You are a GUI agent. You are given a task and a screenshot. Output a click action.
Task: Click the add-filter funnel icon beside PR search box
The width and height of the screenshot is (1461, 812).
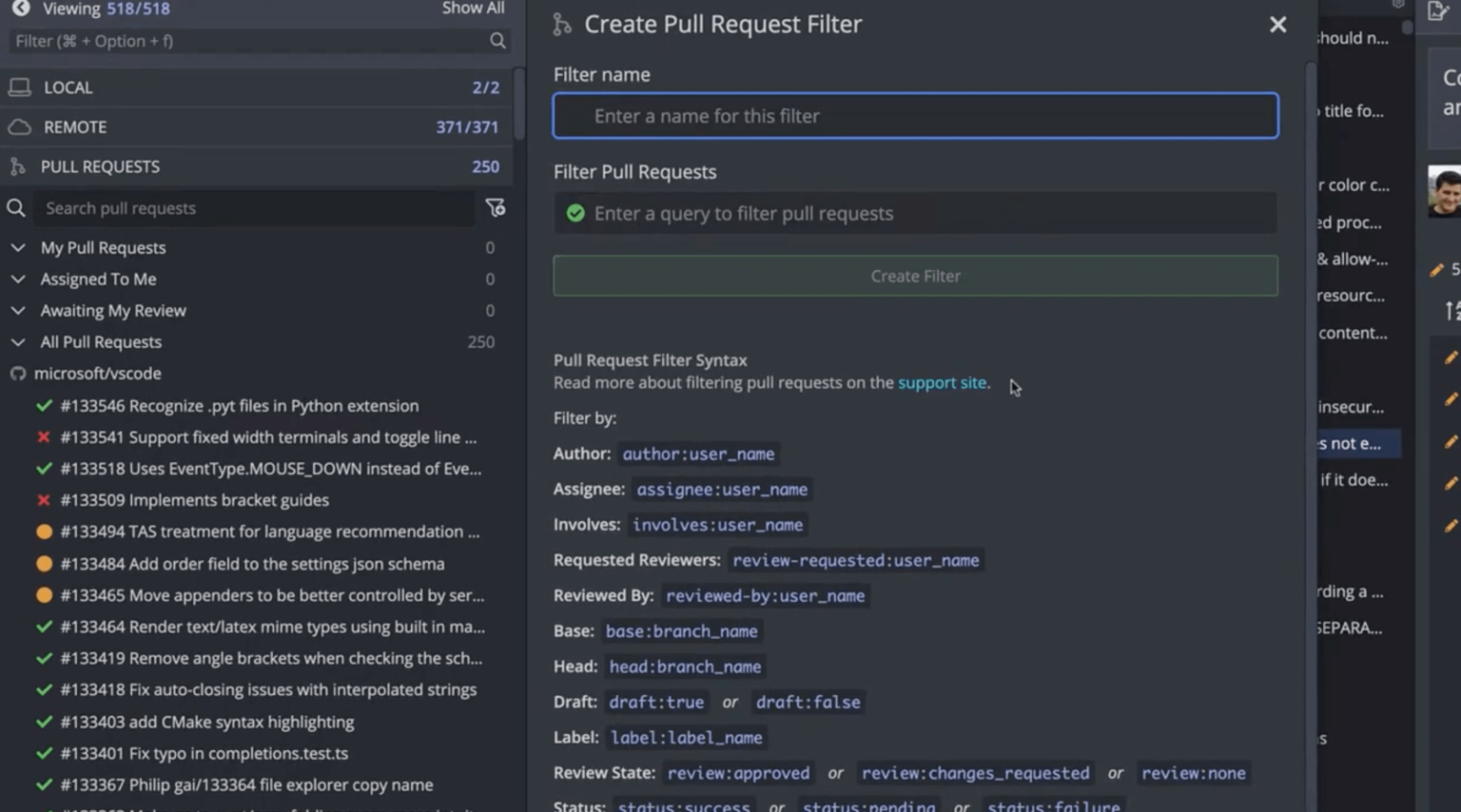point(496,208)
